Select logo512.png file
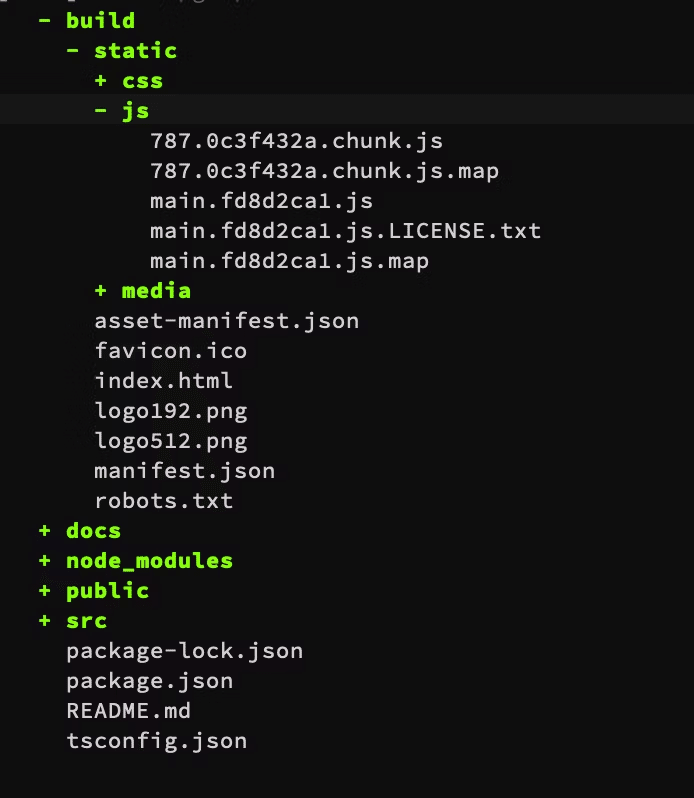Viewport: 694px width, 798px height. click(170, 441)
